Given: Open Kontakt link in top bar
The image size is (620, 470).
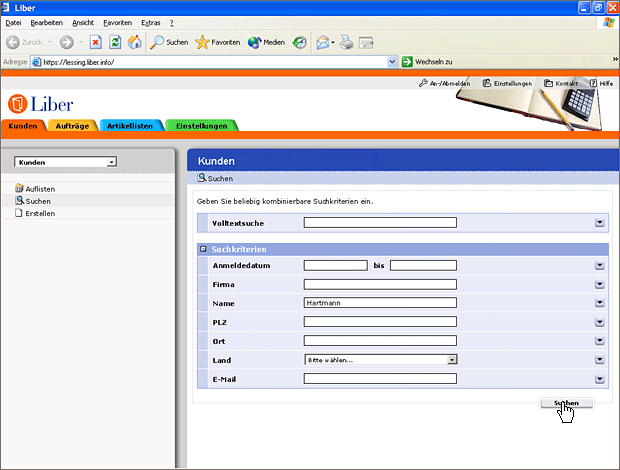Looking at the screenshot, I should (x=561, y=83).
